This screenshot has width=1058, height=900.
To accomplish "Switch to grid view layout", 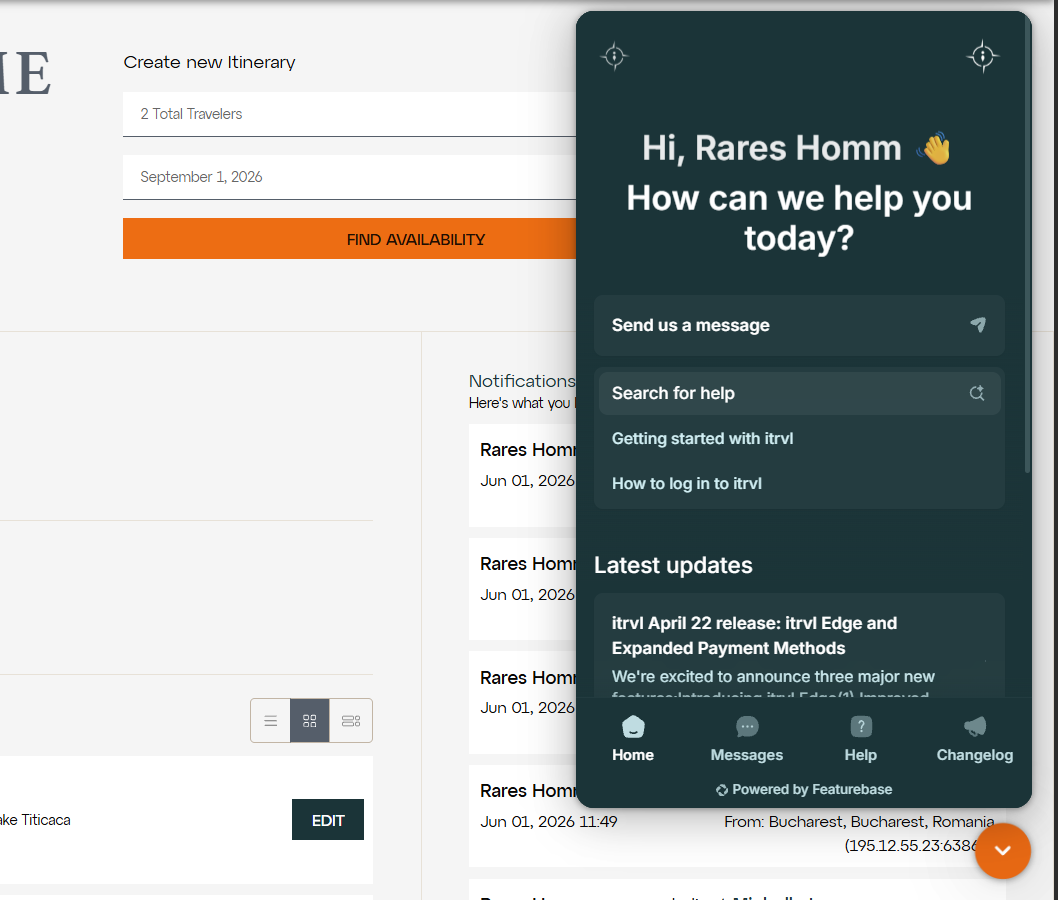I will click(x=310, y=721).
